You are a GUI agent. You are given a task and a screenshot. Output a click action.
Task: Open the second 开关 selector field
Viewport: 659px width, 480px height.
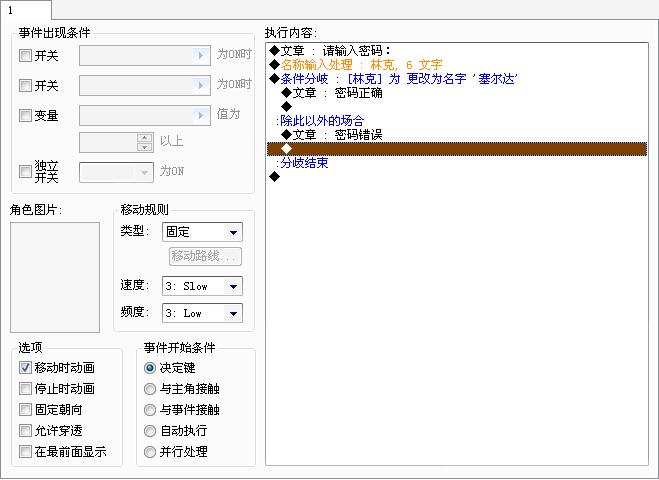[145, 86]
